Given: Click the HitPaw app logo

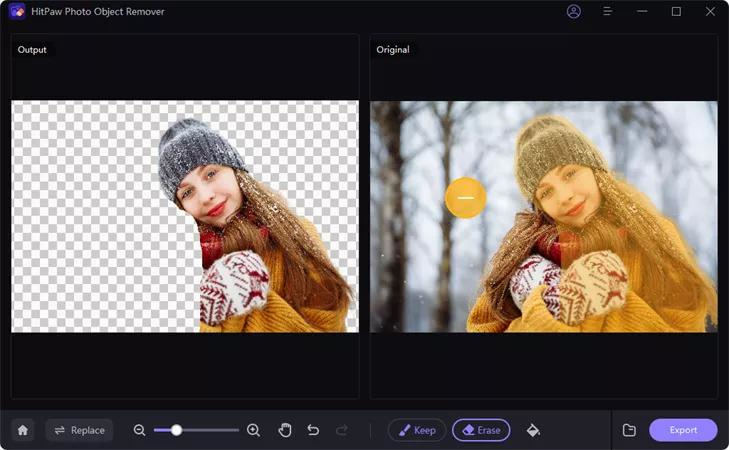Looking at the screenshot, I should (17, 12).
